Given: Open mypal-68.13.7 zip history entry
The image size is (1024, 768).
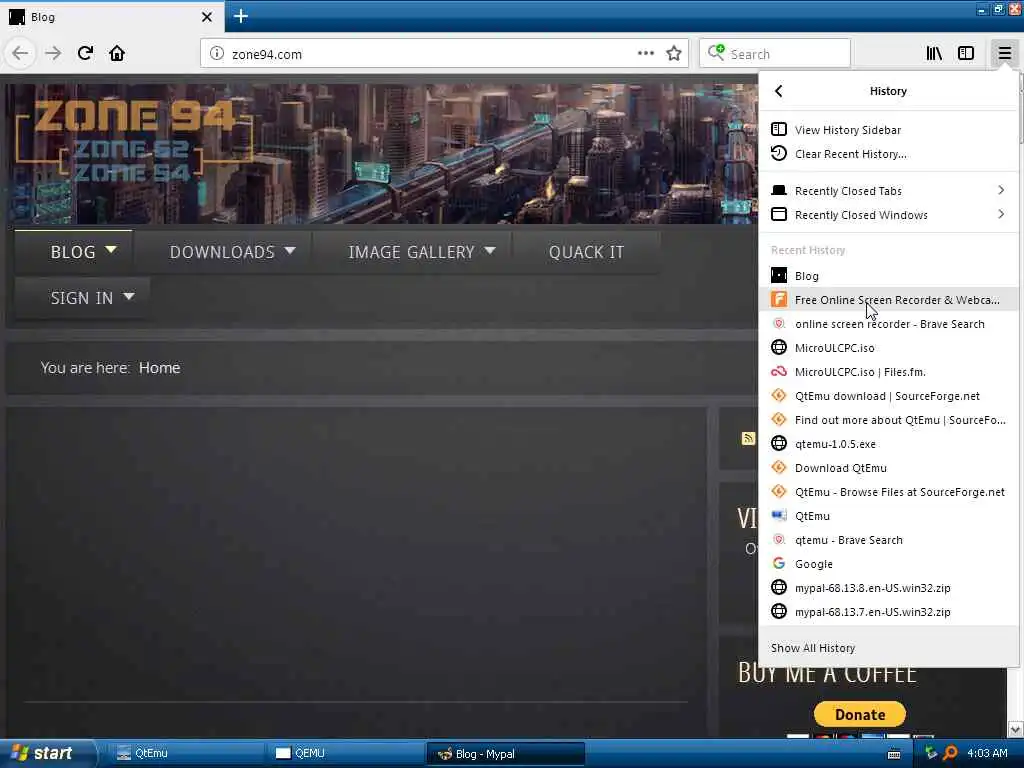Looking at the screenshot, I should point(888,613).
